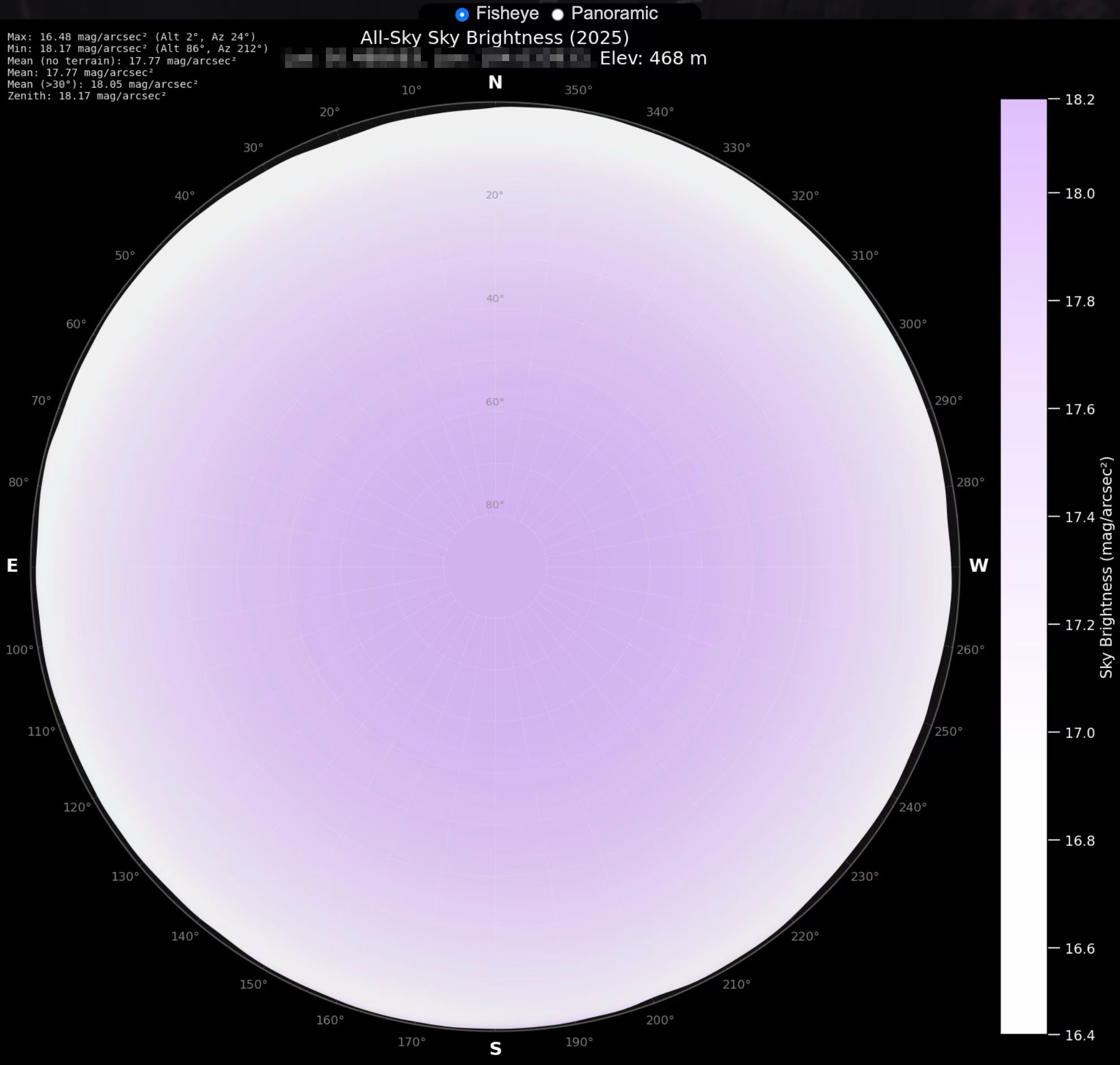Click the All-Sky Sky Brightness title
Viewport: 1120px width, 1065px height.
(x=494, y=38)
